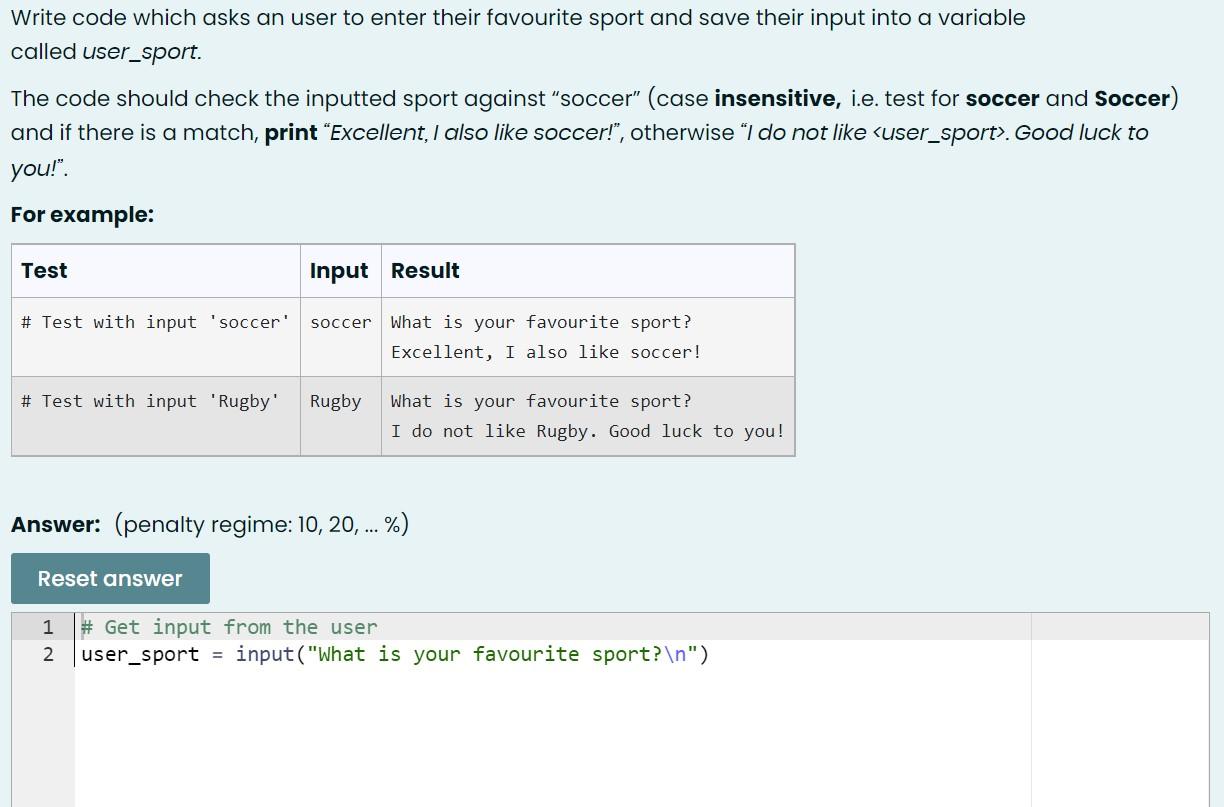1224x807 pixels.
Task: Click the 'For example:' heading
Action: tap(83, 214)
